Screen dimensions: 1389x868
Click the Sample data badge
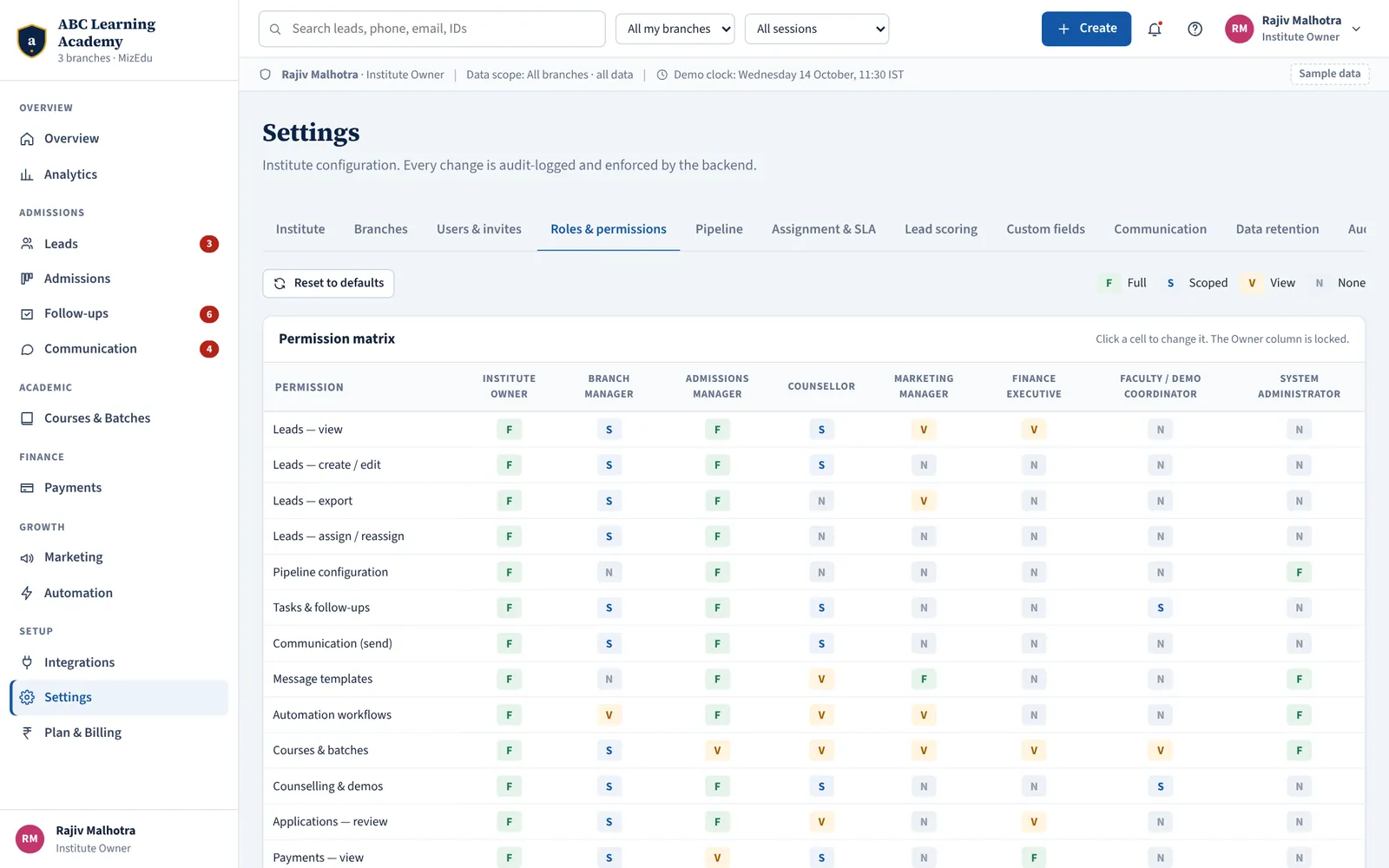click(x=1330, y=74)
